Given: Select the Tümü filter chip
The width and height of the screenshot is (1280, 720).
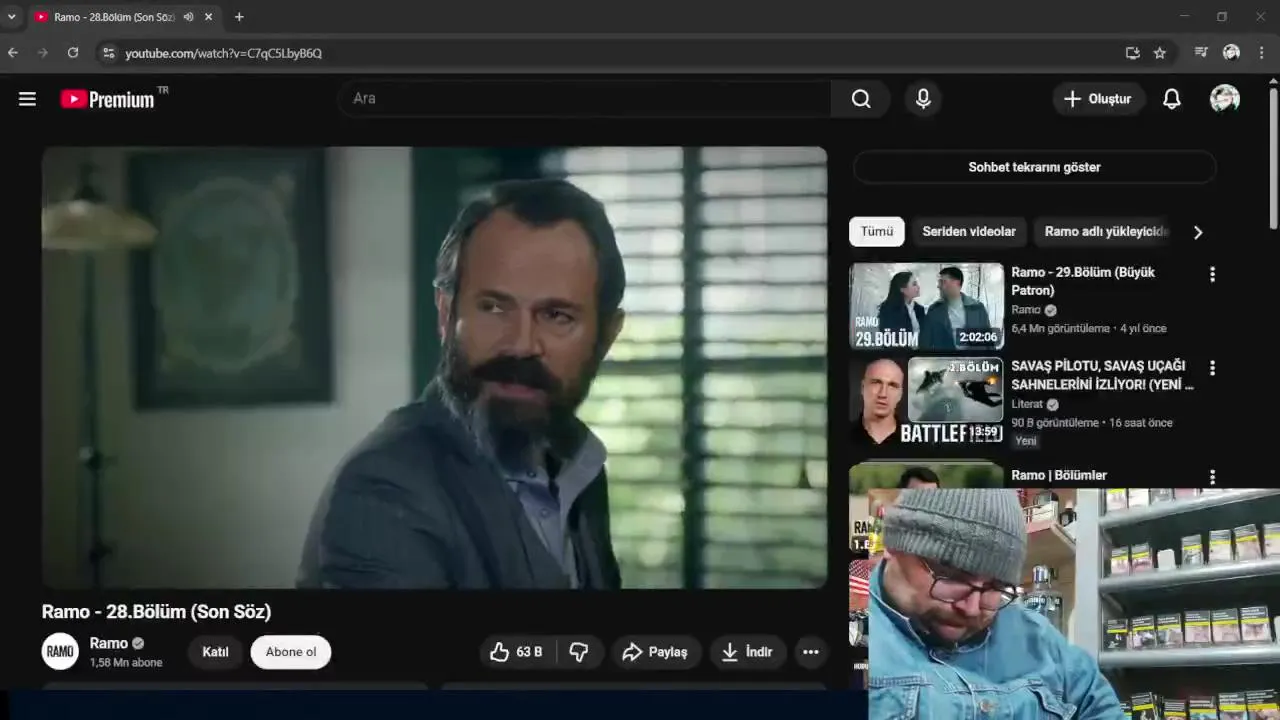Looking at the screenshot, I should pos(877,232).
